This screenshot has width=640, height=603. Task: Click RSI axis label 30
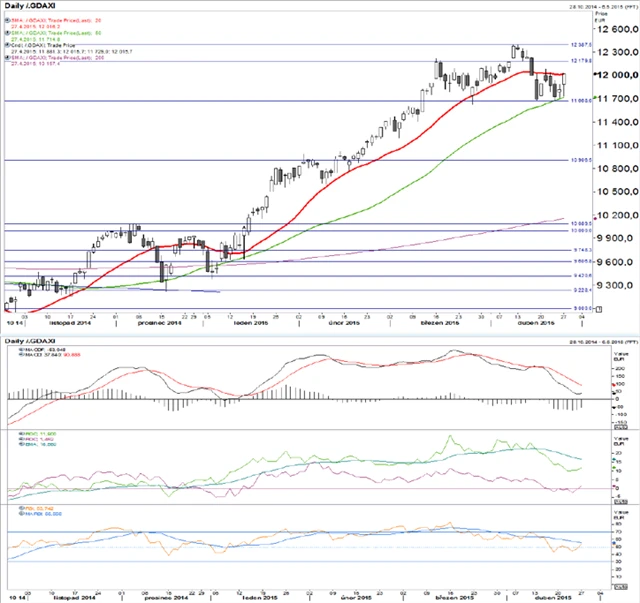pyautogui.click(x=619, y=562)
